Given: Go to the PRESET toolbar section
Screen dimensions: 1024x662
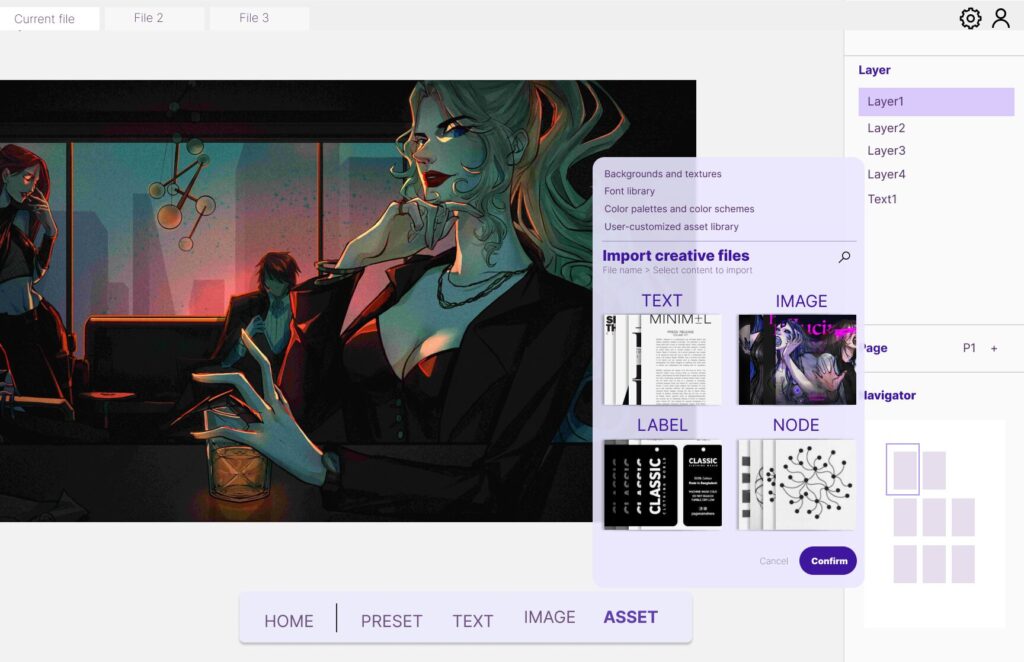Looking at the screenshot, I should (391, 621).
